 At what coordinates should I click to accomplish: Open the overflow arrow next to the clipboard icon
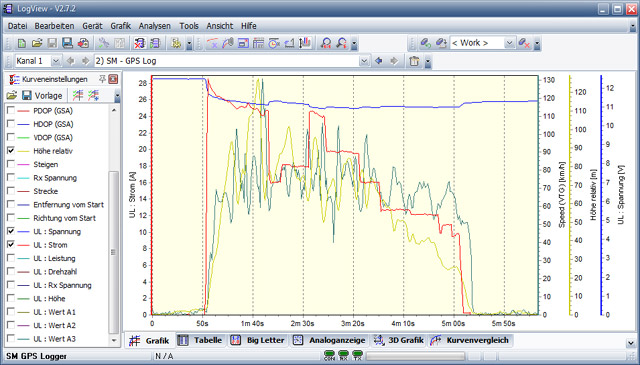pos(427,62)
